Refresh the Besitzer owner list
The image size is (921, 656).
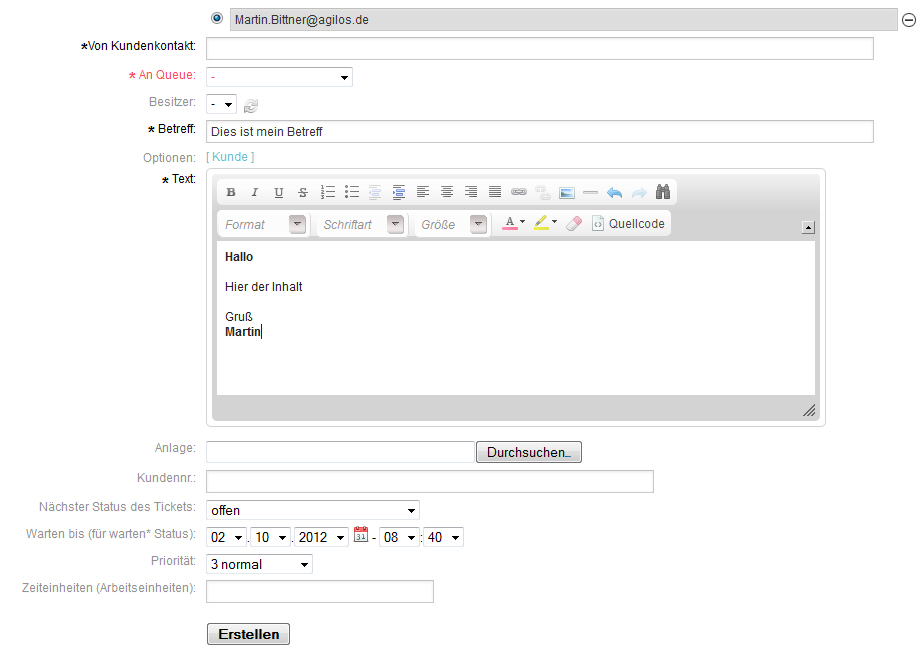coord(251,106)
